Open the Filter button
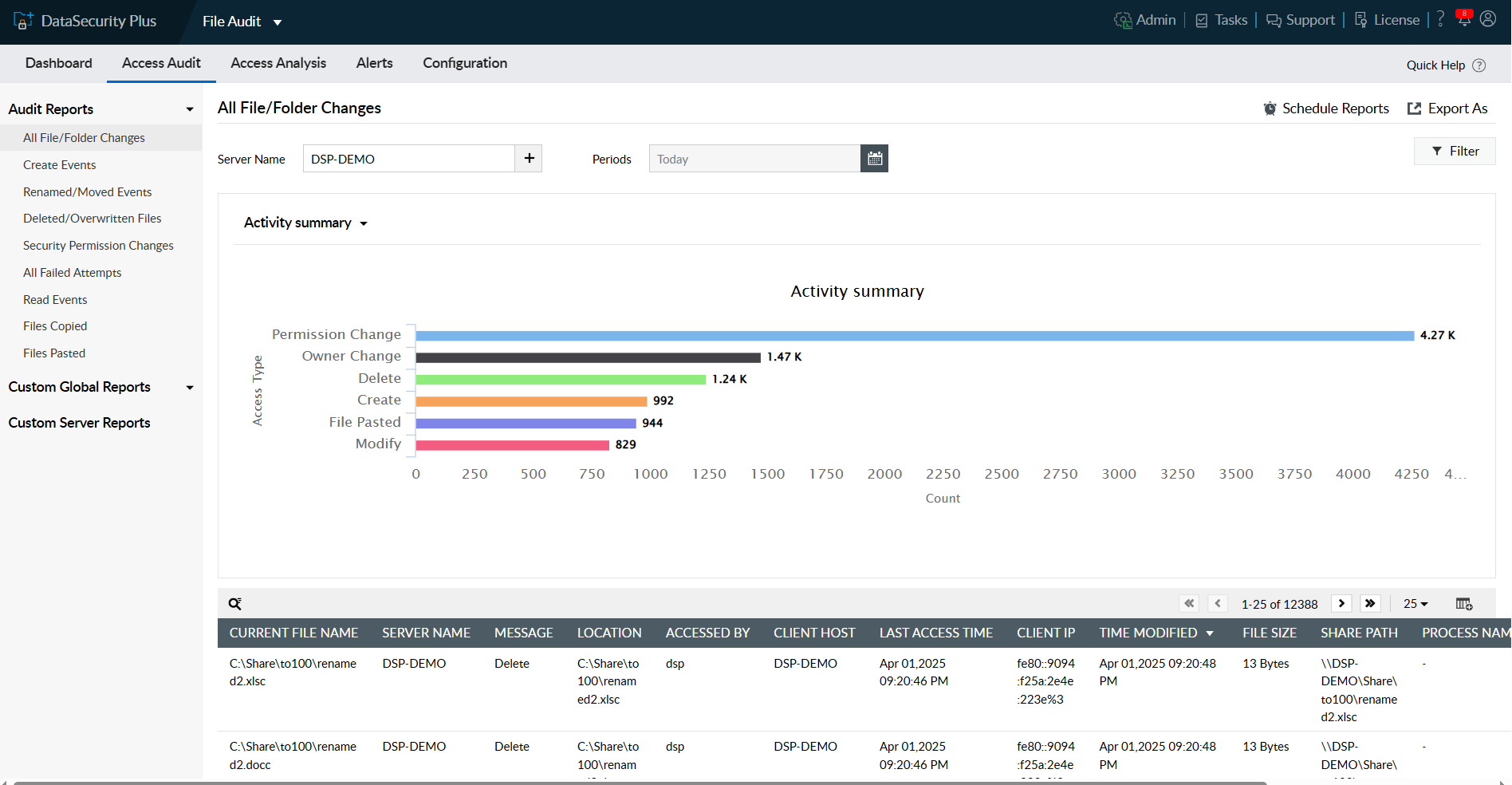The width and height of the screenshot is (1512, 785). coord(1454,151)
